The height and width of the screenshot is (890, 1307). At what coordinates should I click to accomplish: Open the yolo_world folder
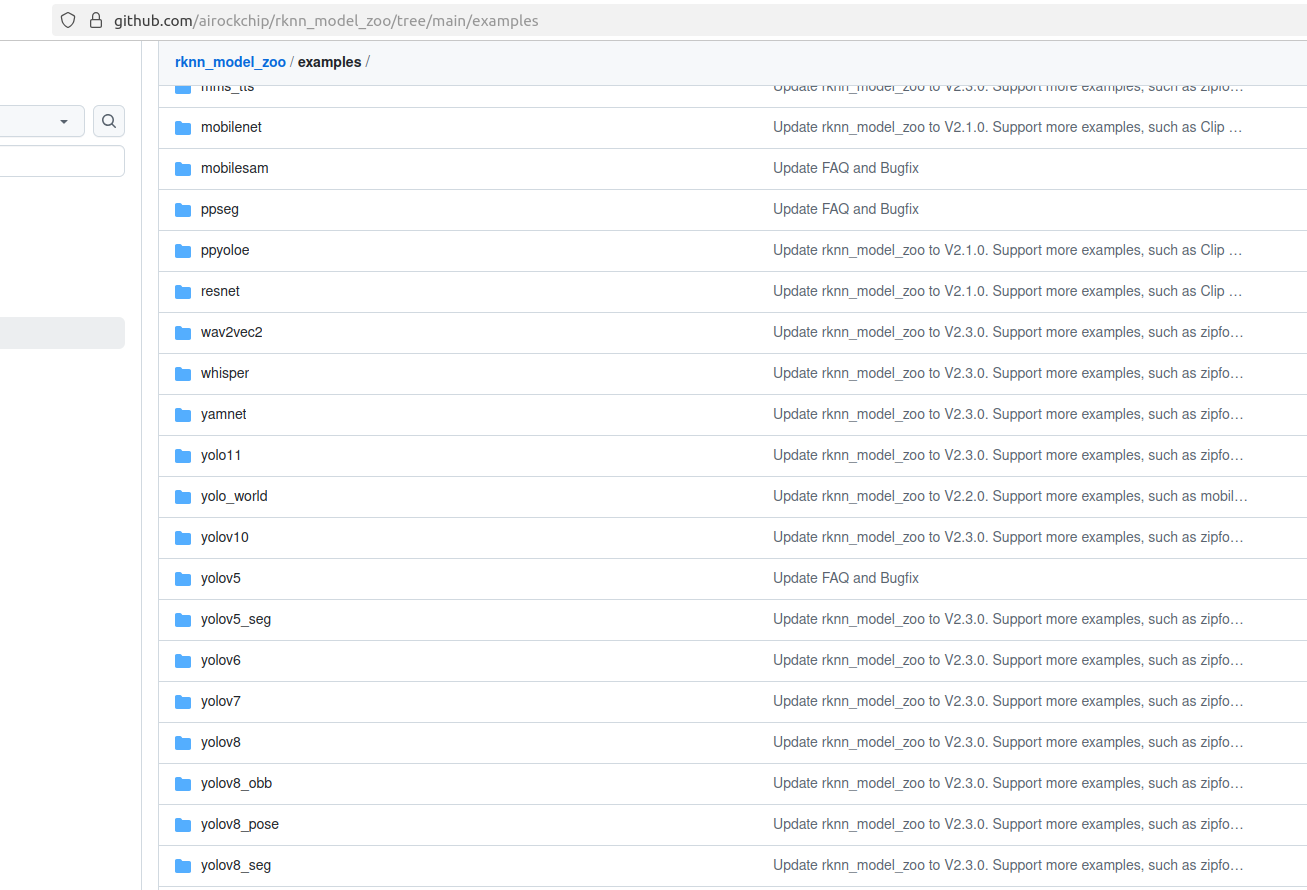234,496
